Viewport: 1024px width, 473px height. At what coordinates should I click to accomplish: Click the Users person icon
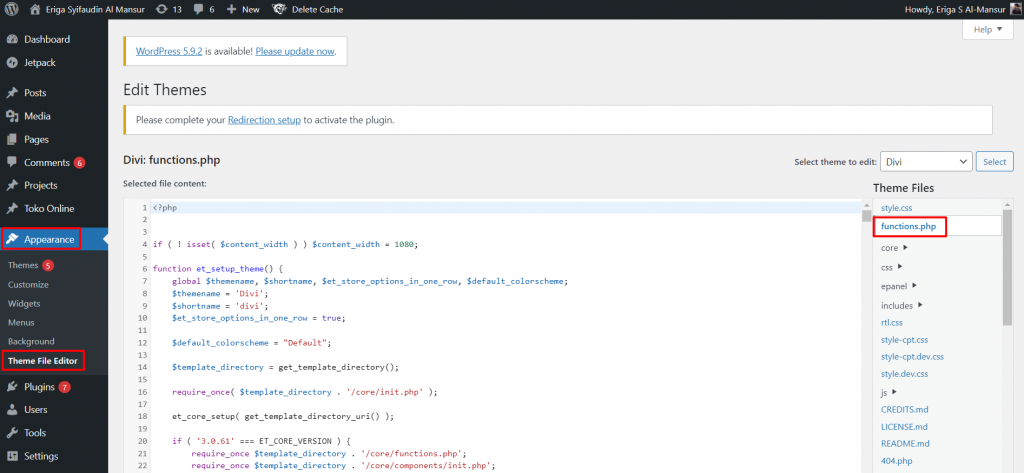[x=12, y=410]
